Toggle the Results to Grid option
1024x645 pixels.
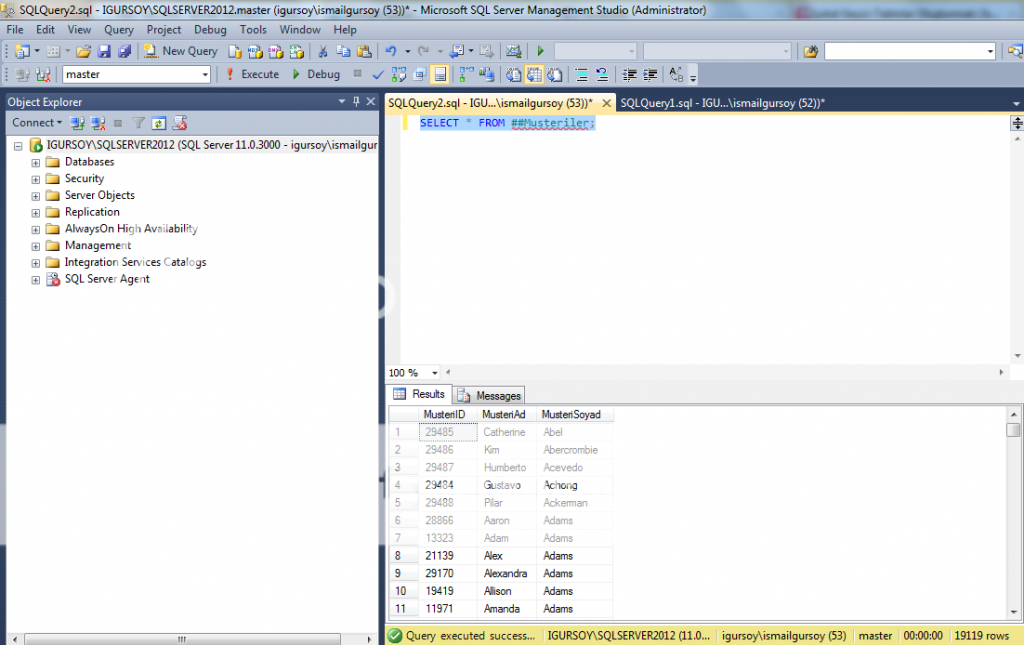535,75
